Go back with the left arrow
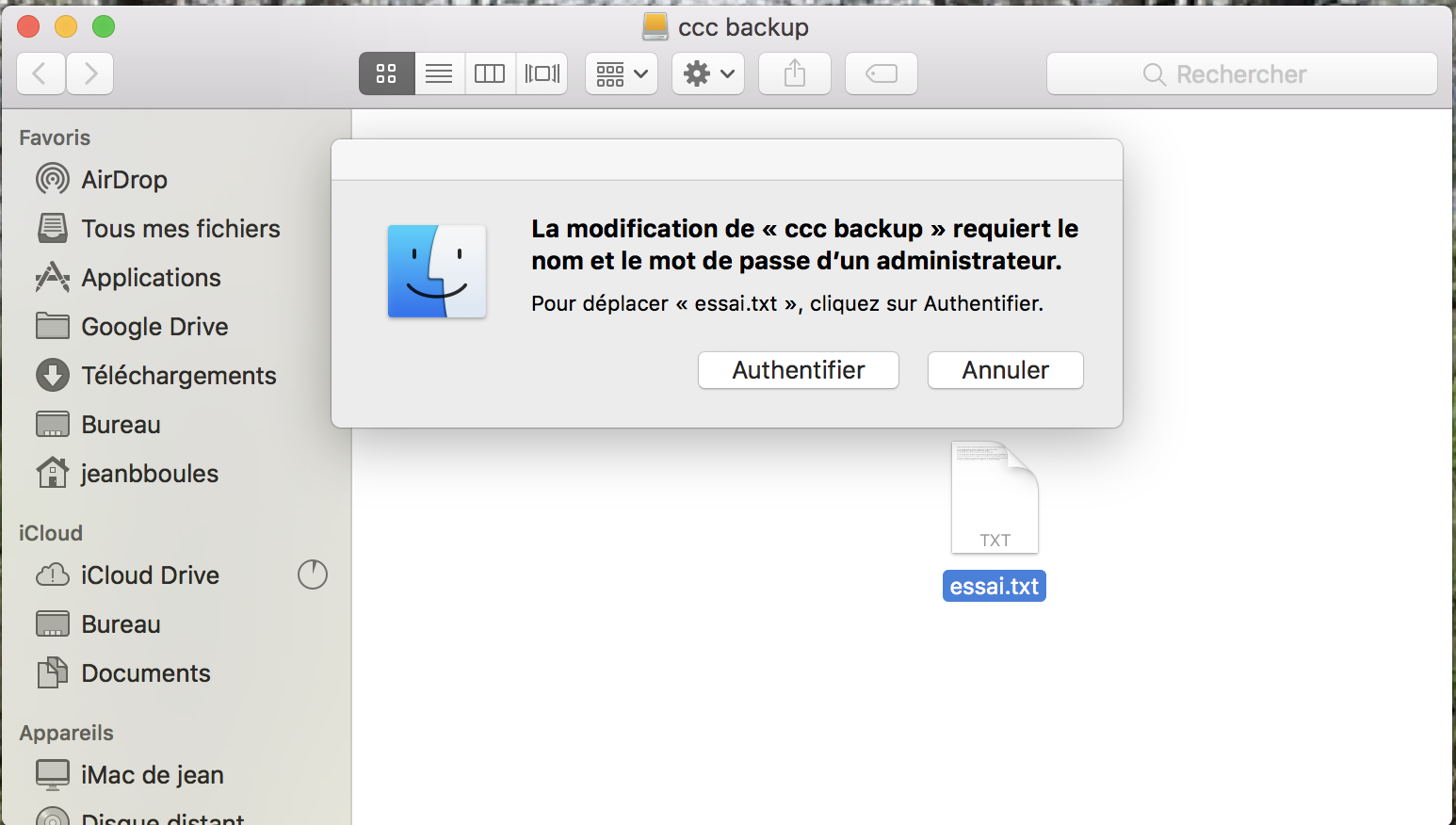Screen dimensions: 1456x825 pyautogui.click(x=40, y=73)
